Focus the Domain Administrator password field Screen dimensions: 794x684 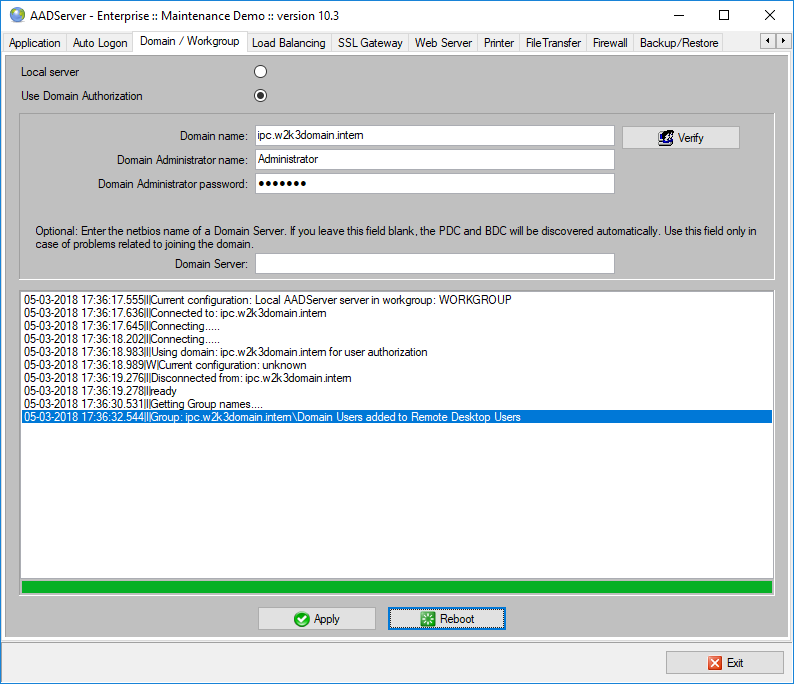pos(434,183)
